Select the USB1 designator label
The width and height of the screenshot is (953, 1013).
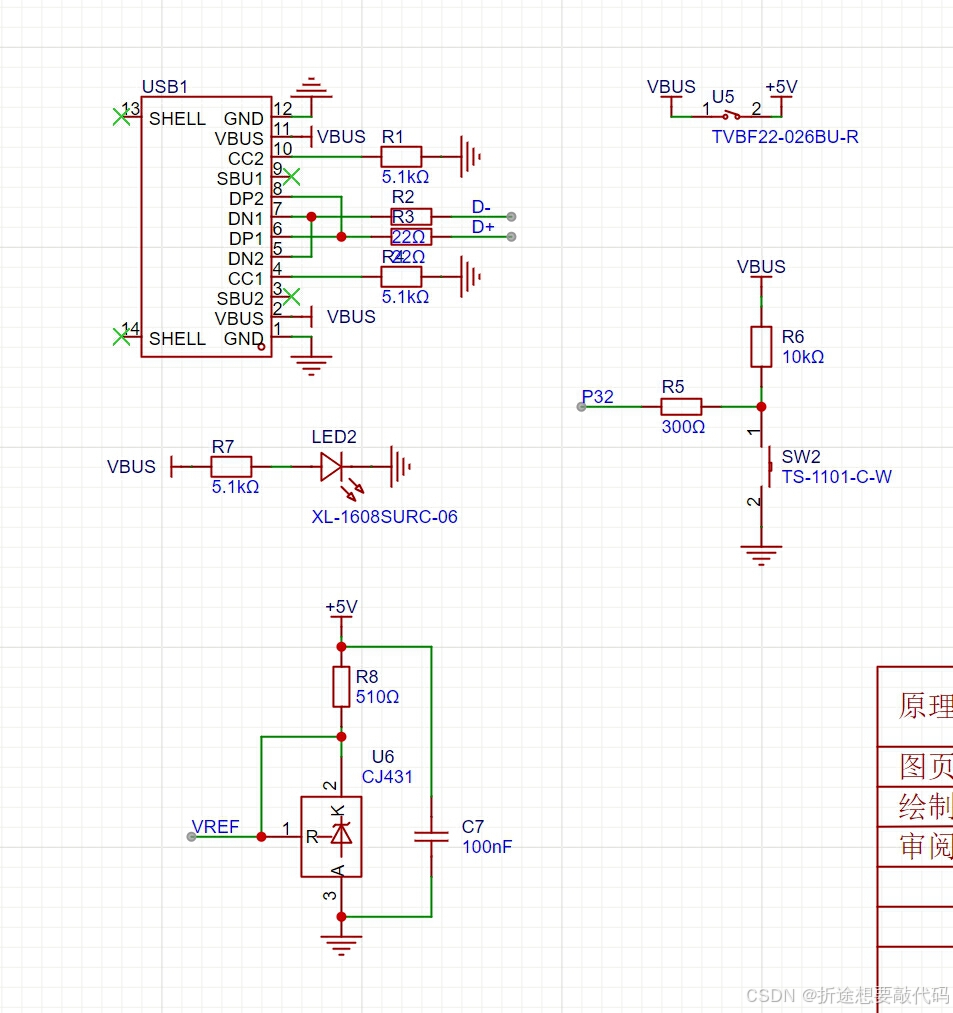165,87
